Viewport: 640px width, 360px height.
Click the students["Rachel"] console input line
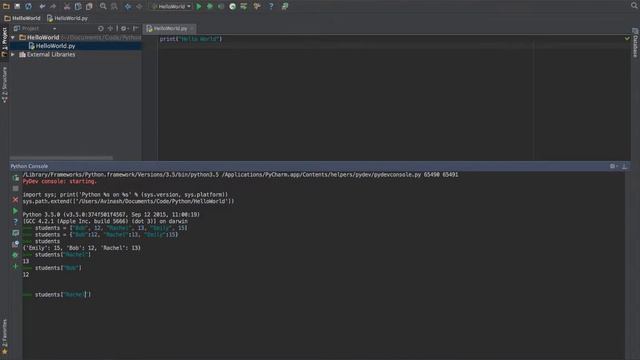(x=63, y=295)
